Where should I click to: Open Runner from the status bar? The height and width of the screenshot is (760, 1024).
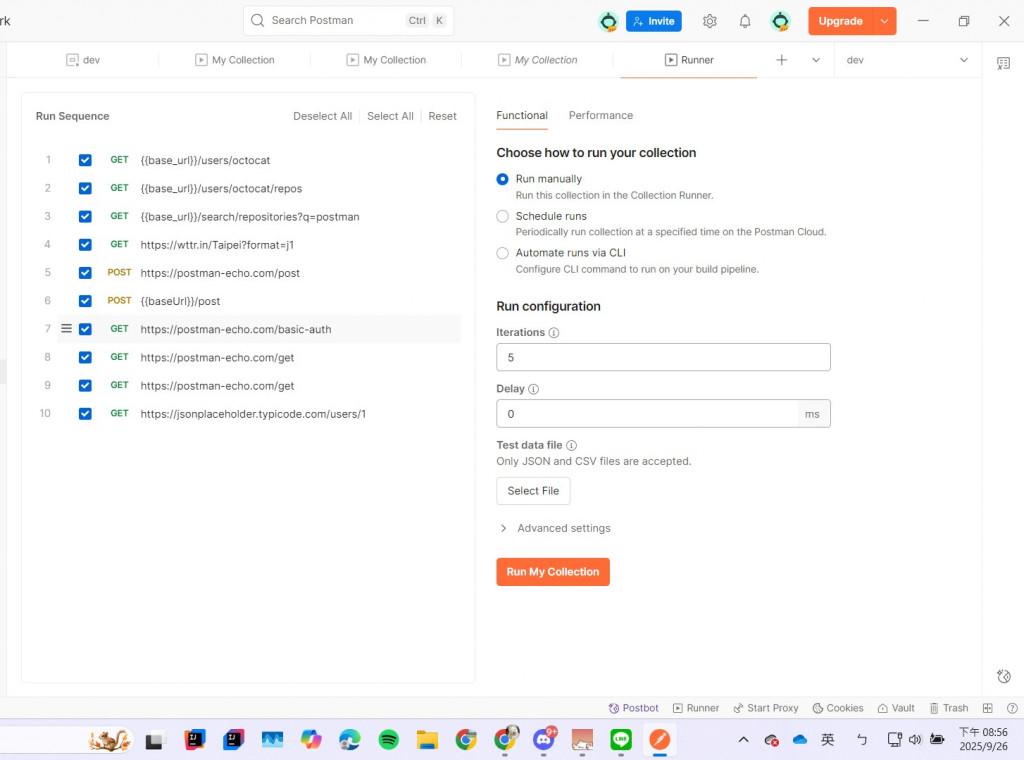coord(696,708)
